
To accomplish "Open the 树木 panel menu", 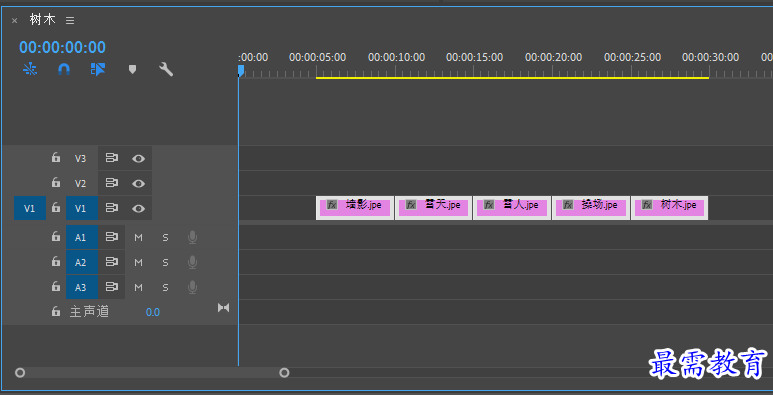I will (x=70, y=21).
